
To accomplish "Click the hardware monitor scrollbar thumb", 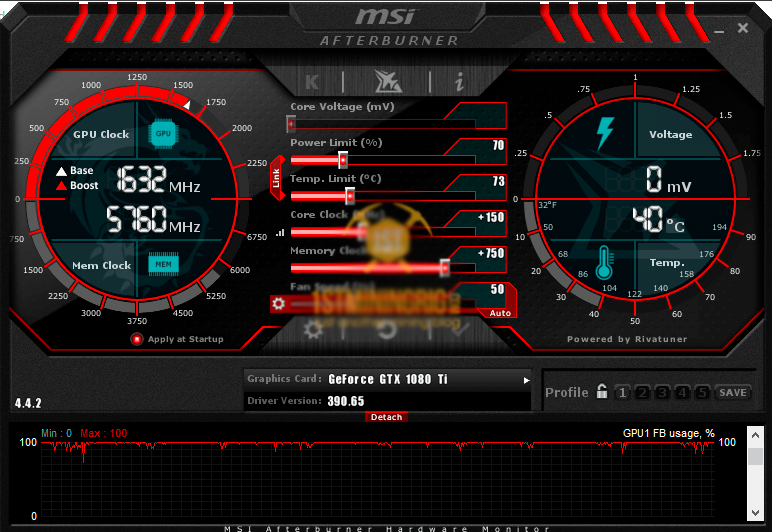I will (x=755, y=456).
